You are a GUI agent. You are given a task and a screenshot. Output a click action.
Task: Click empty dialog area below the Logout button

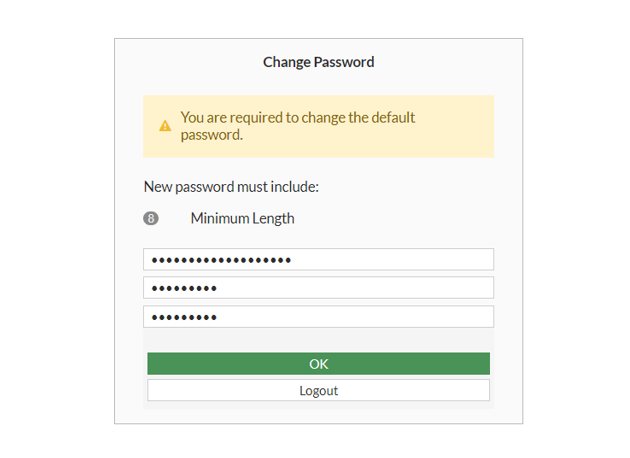[318, 414]
